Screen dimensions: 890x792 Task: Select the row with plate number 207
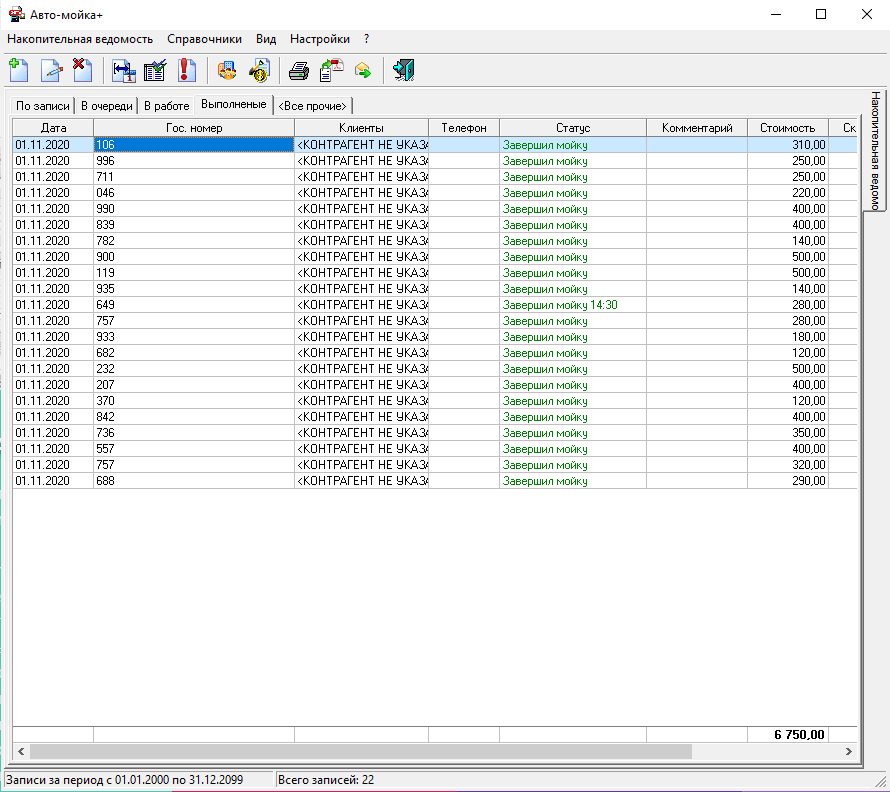(x=435, y=385)
